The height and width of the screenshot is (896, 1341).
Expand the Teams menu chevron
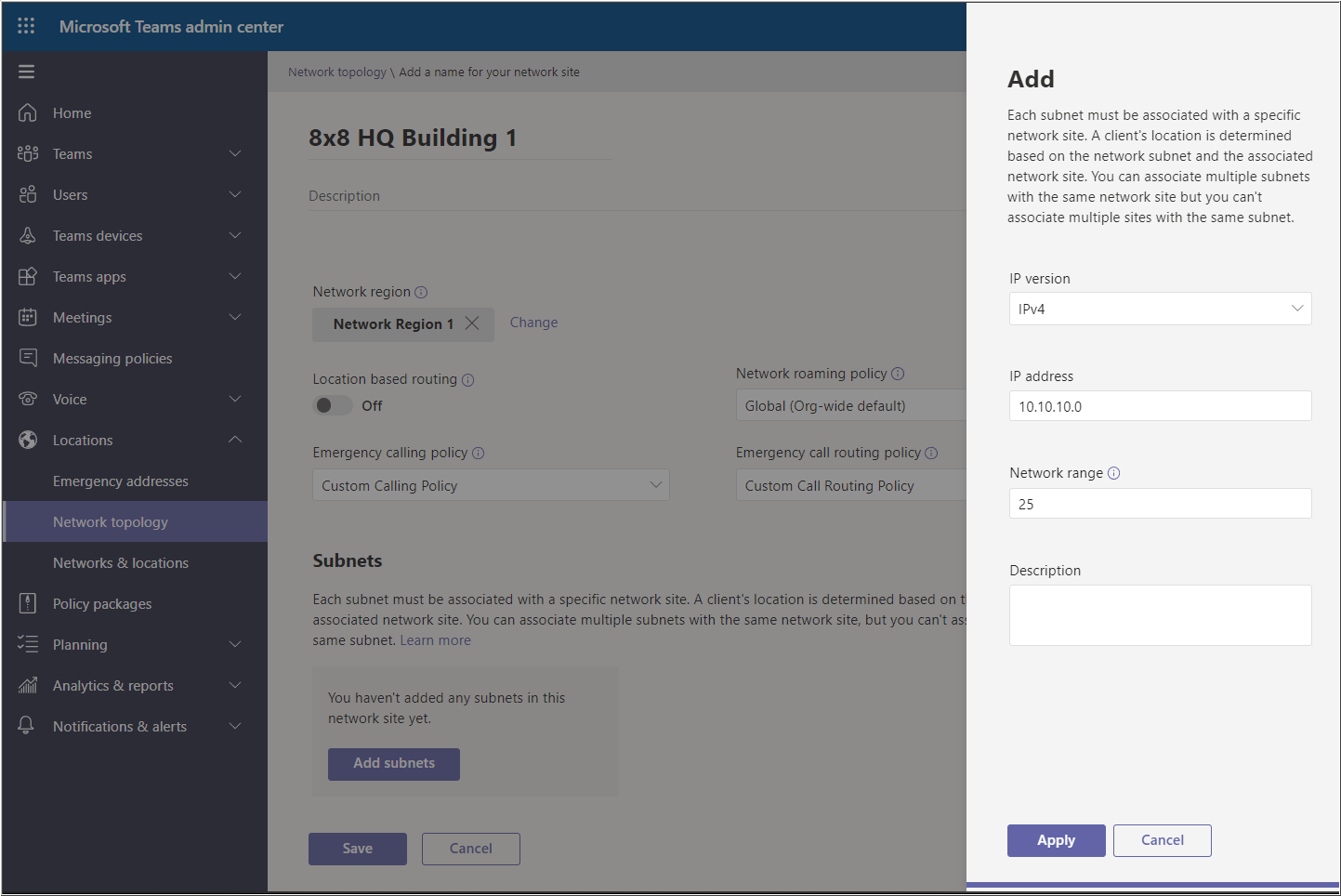235,153
